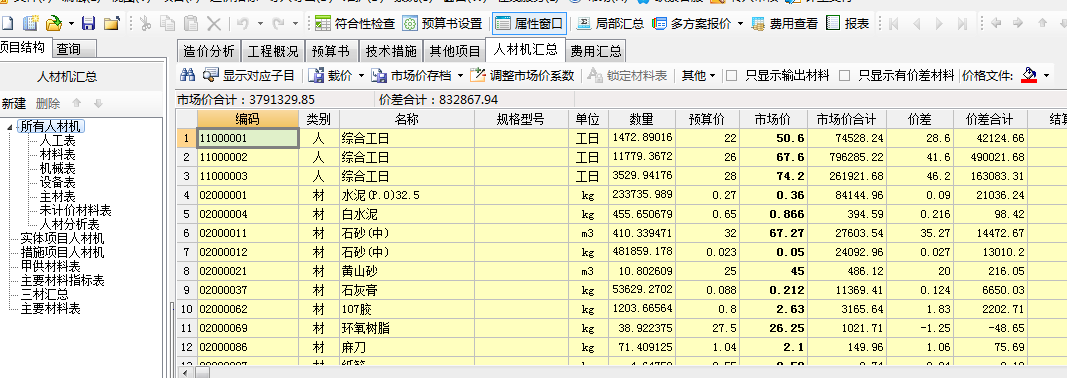Image resolution: width=1067 pixels, height=378 pixels.
Task: Switch to 费用汇总 tab
Action: click(596, 51)
